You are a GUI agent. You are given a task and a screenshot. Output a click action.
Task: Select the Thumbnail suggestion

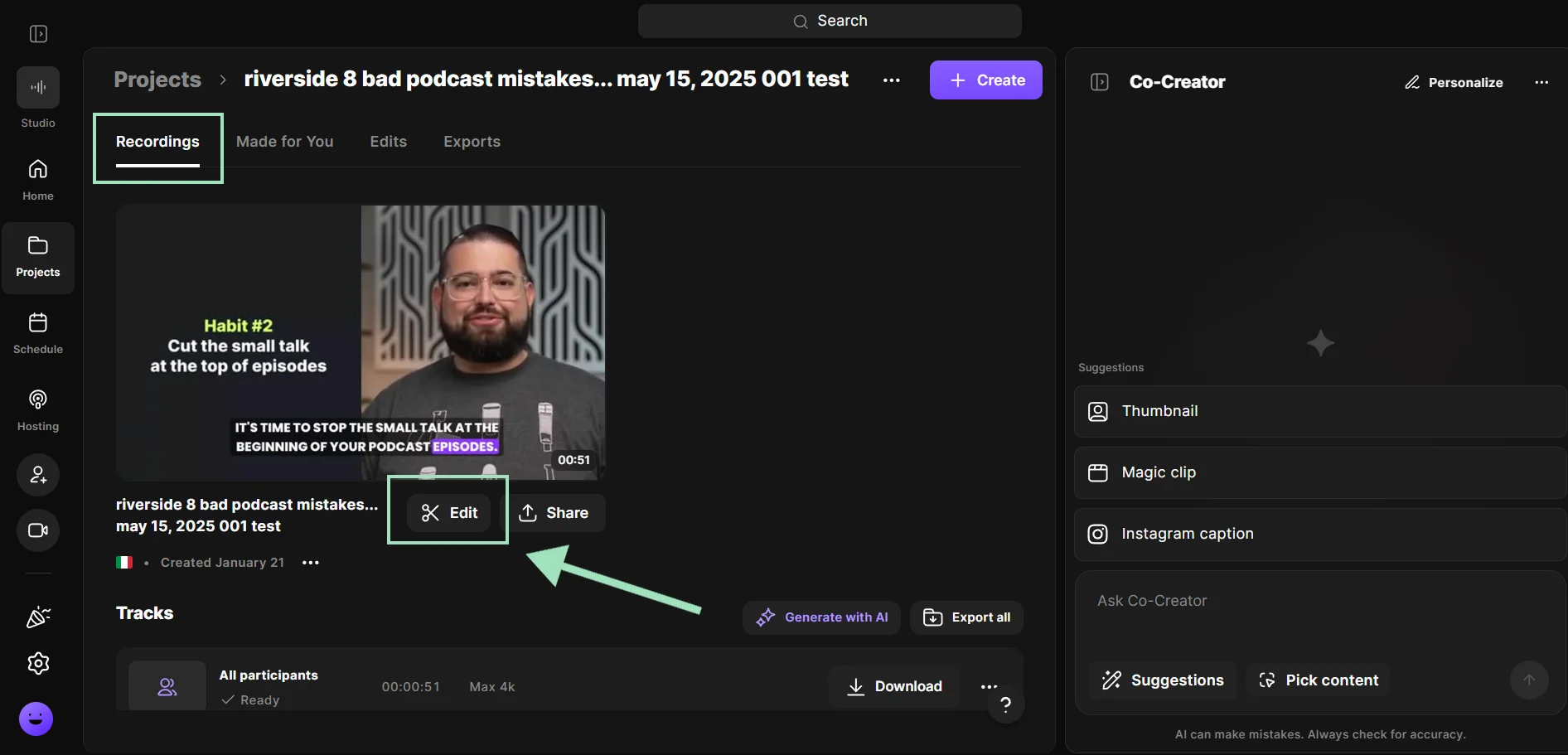point(1321,411)
